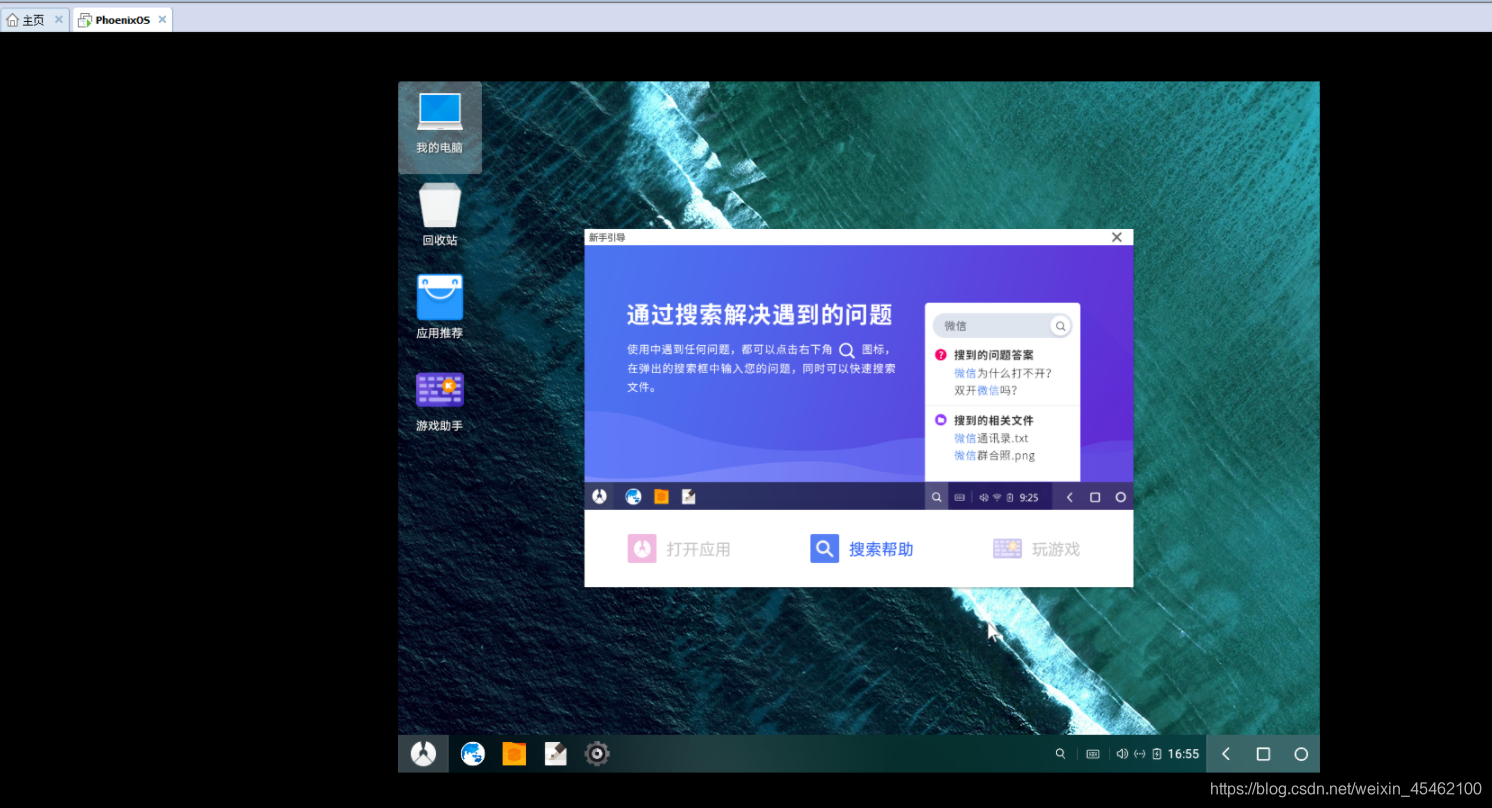Switch to the 主页 tab in VMware
The height and width of the screenshot is (808, 1492).
34,20
